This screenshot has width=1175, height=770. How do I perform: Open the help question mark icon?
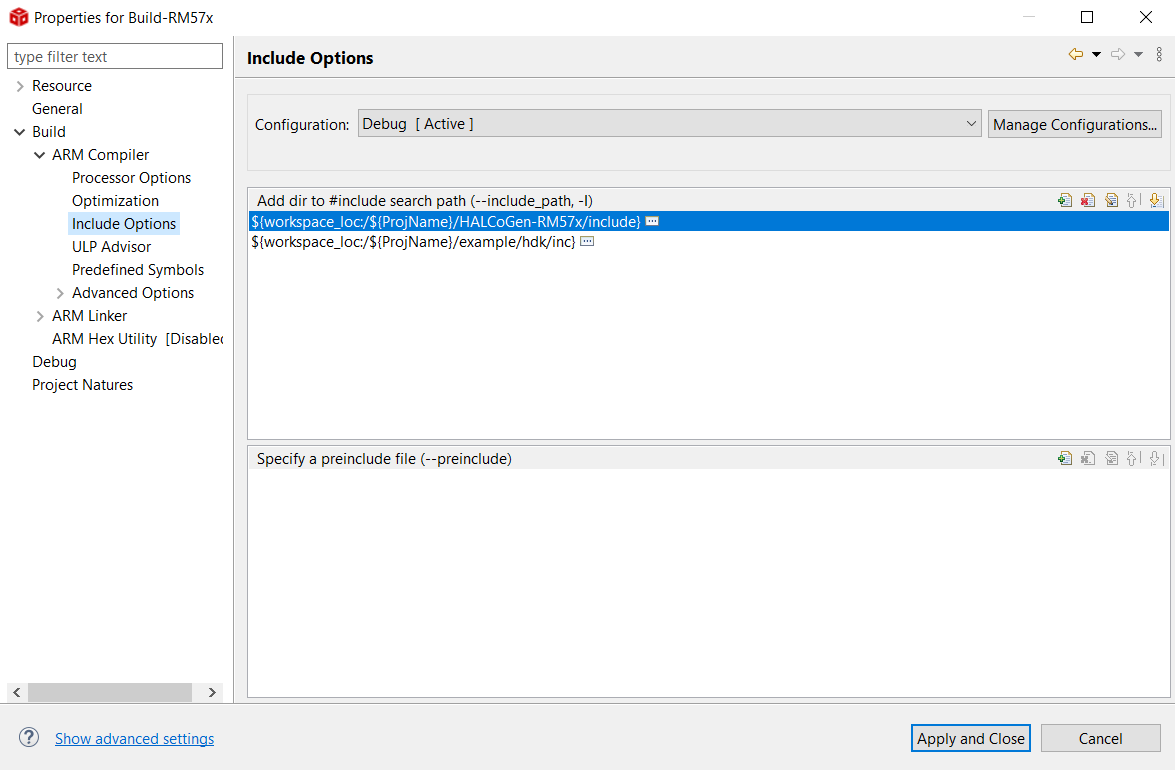[29, 738]
